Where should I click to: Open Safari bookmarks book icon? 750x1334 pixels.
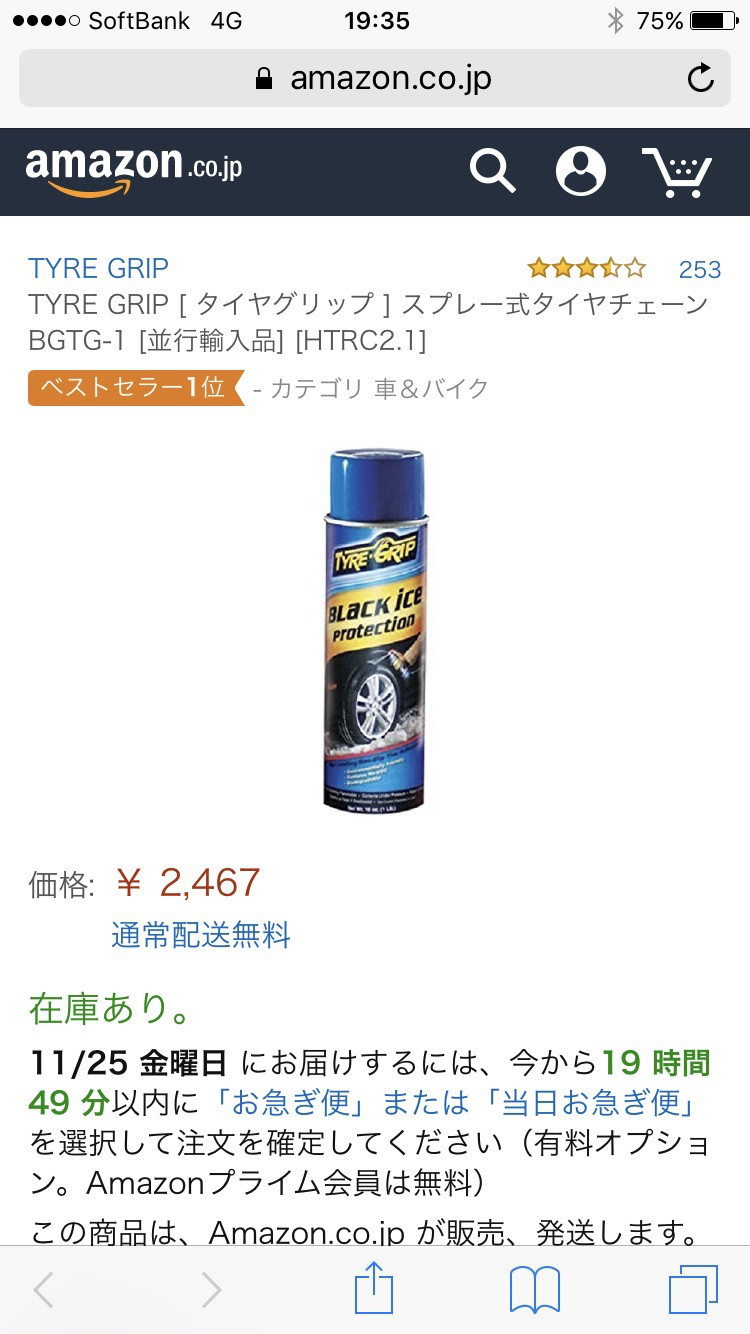tap(535, 1290)
